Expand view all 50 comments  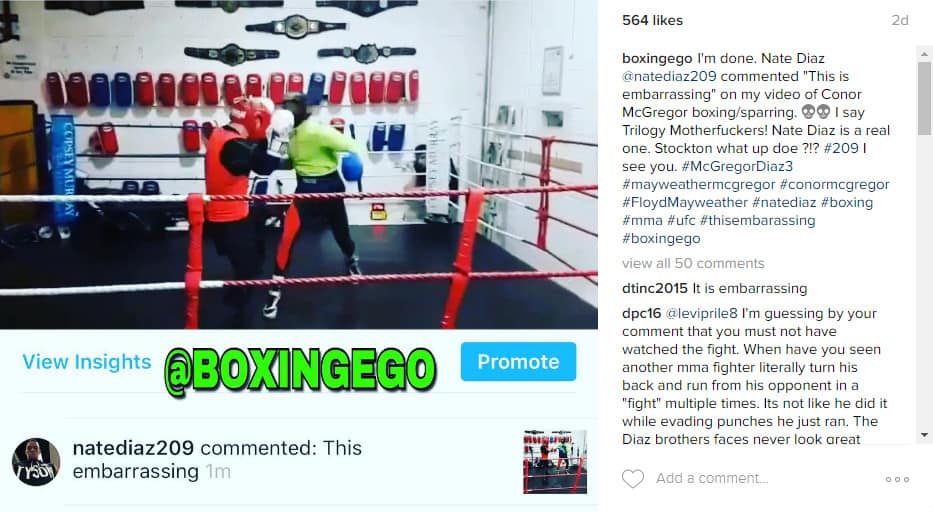[693, 263]
